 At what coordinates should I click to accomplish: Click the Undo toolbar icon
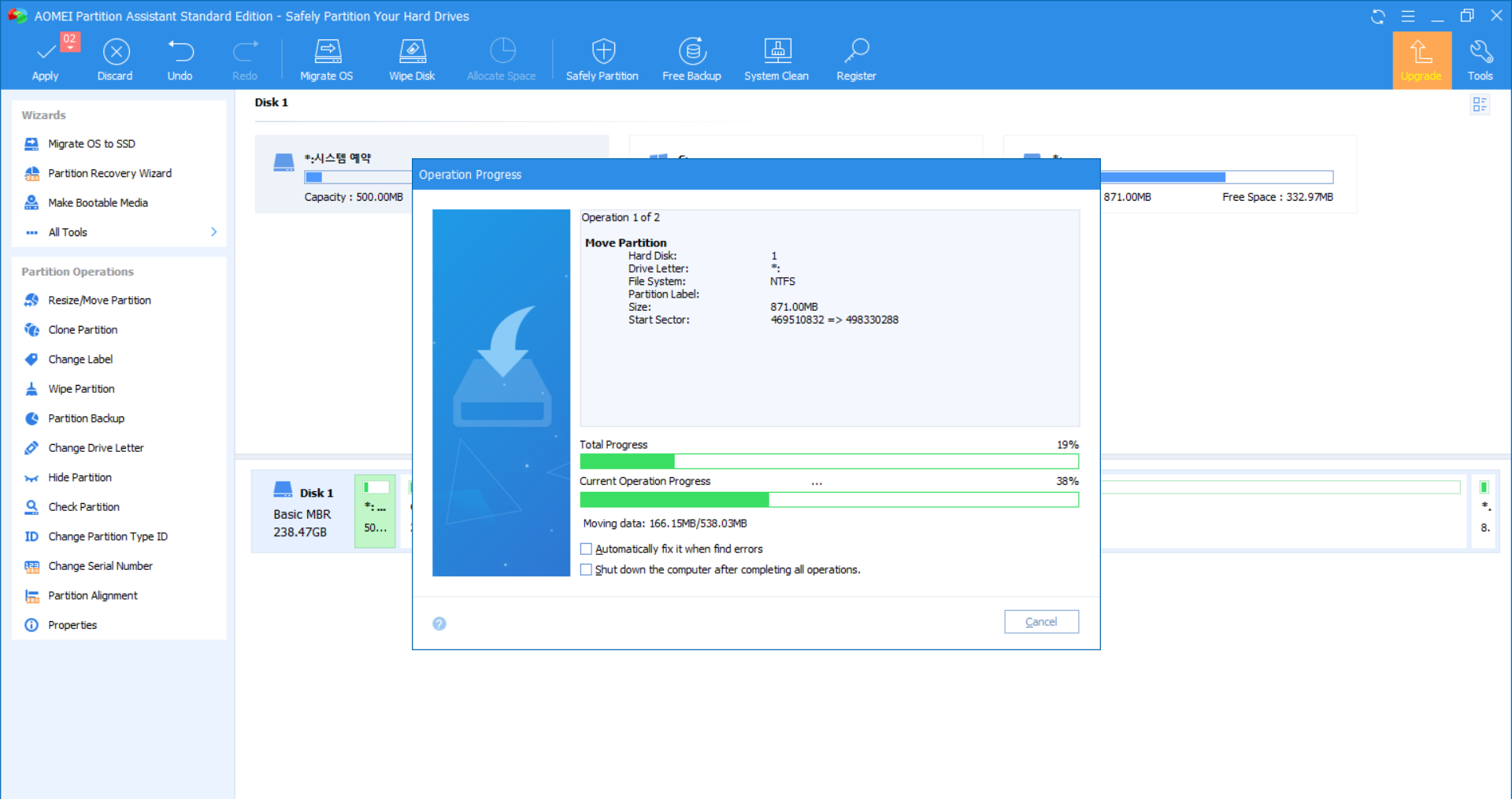coord(180,60)
